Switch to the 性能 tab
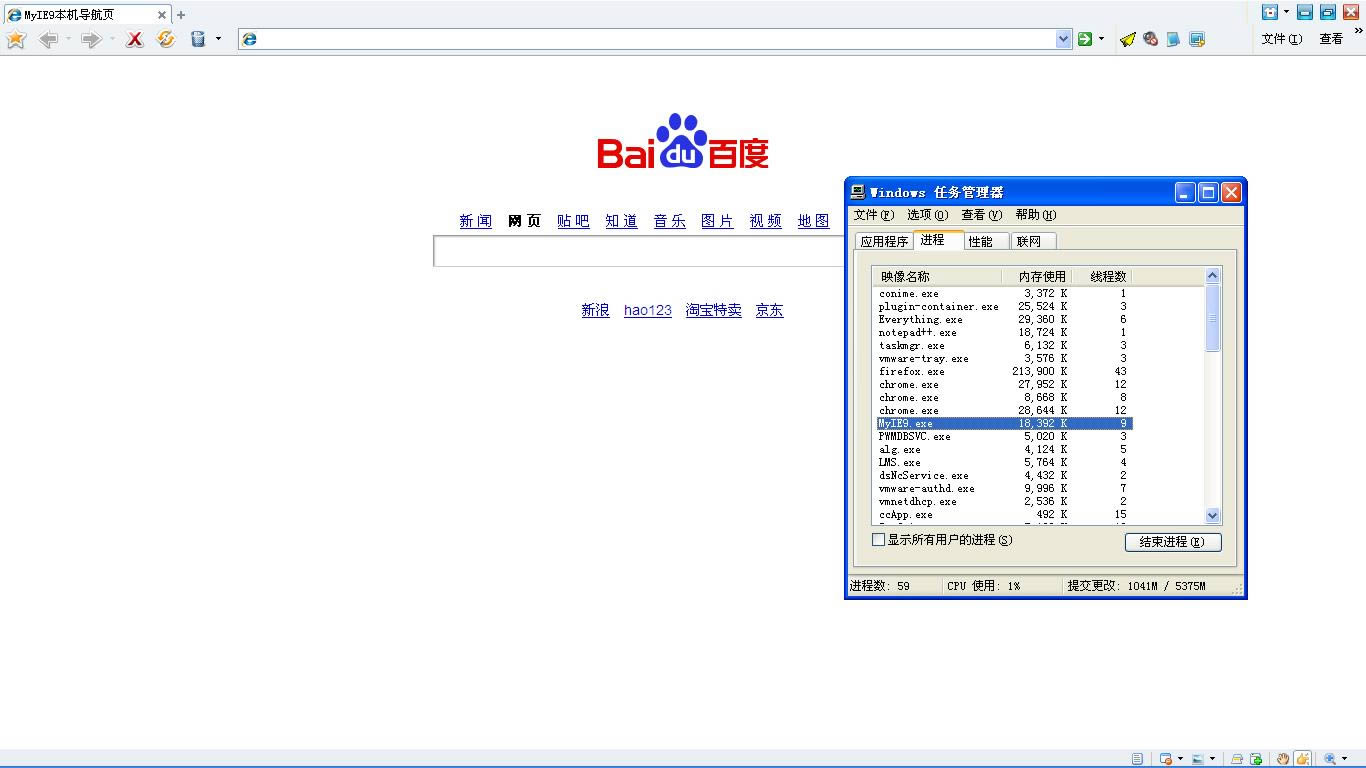Image resolution: width=1366 pixels, height=768 pixels. 980,241
